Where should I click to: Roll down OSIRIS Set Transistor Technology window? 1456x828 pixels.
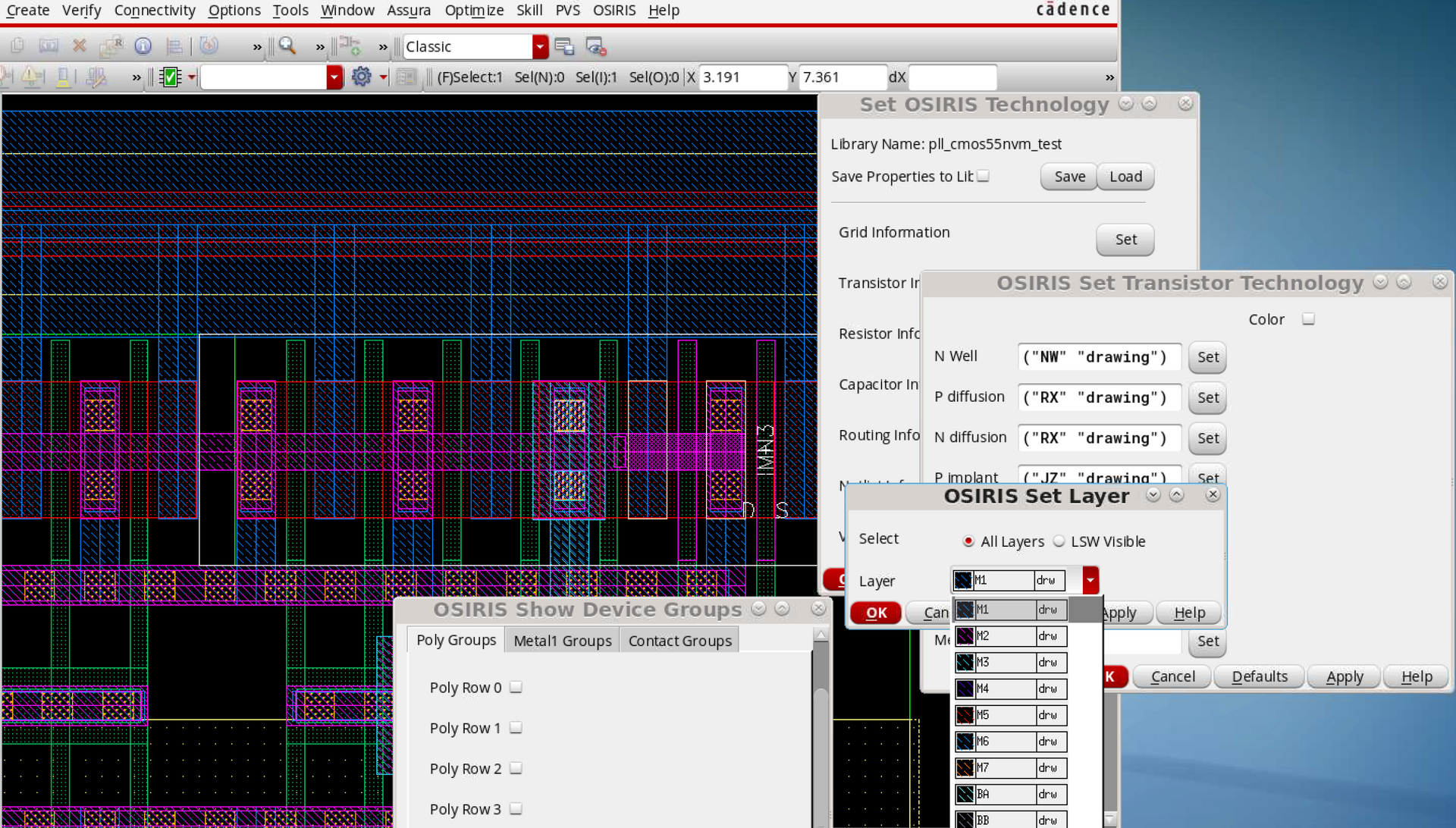[x=1381, y=282]
